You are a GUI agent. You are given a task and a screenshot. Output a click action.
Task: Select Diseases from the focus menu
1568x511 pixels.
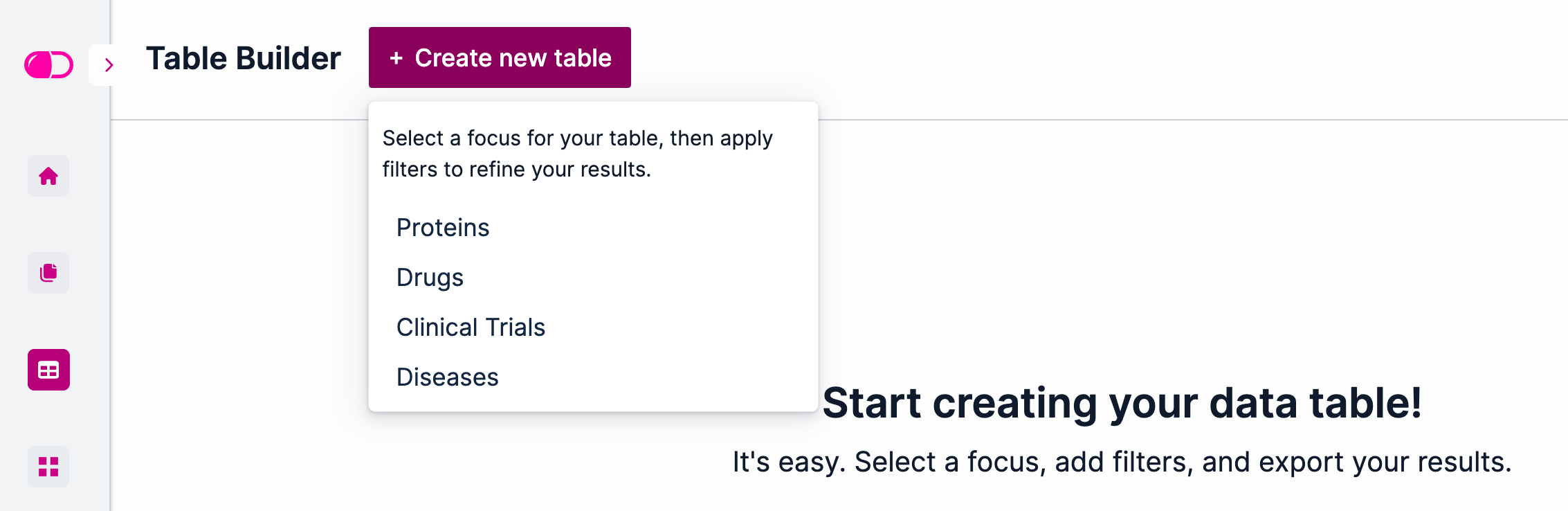(447, 377)
